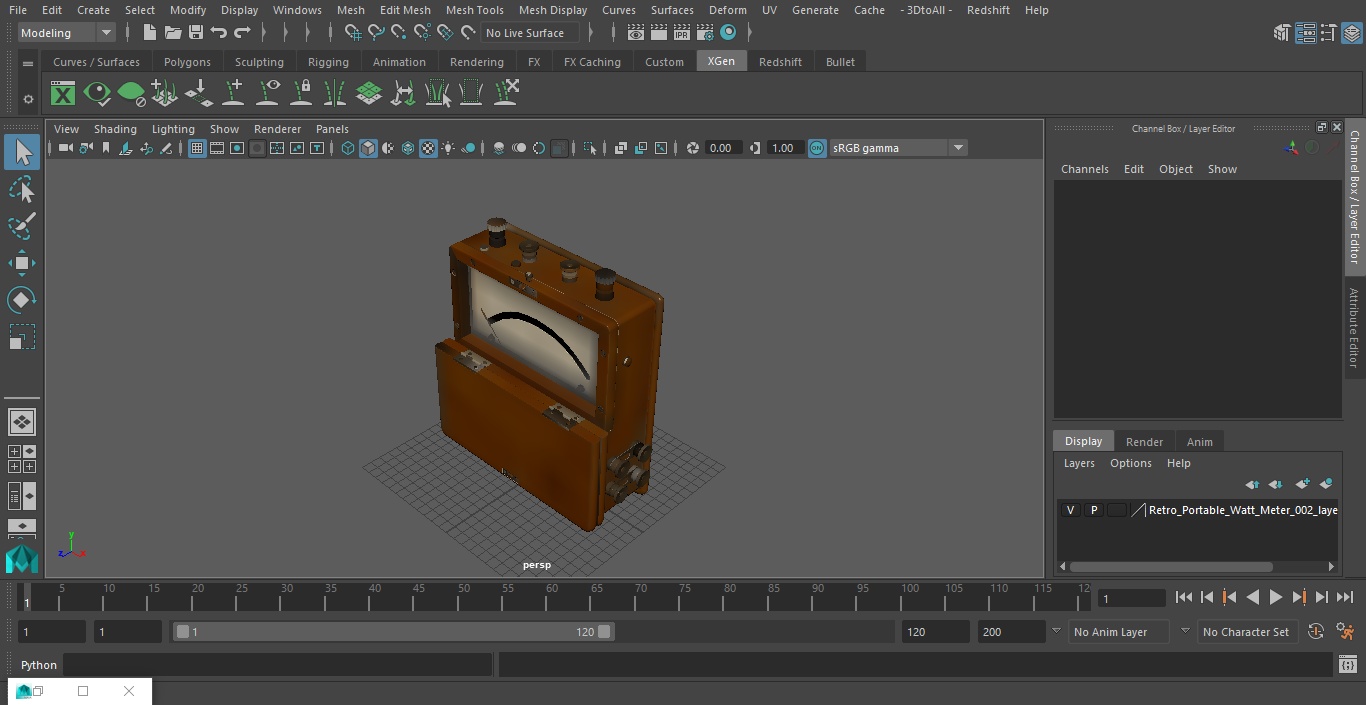Select the Move tool in the toolbox
1366x705 pixels.
click(21, 264)
